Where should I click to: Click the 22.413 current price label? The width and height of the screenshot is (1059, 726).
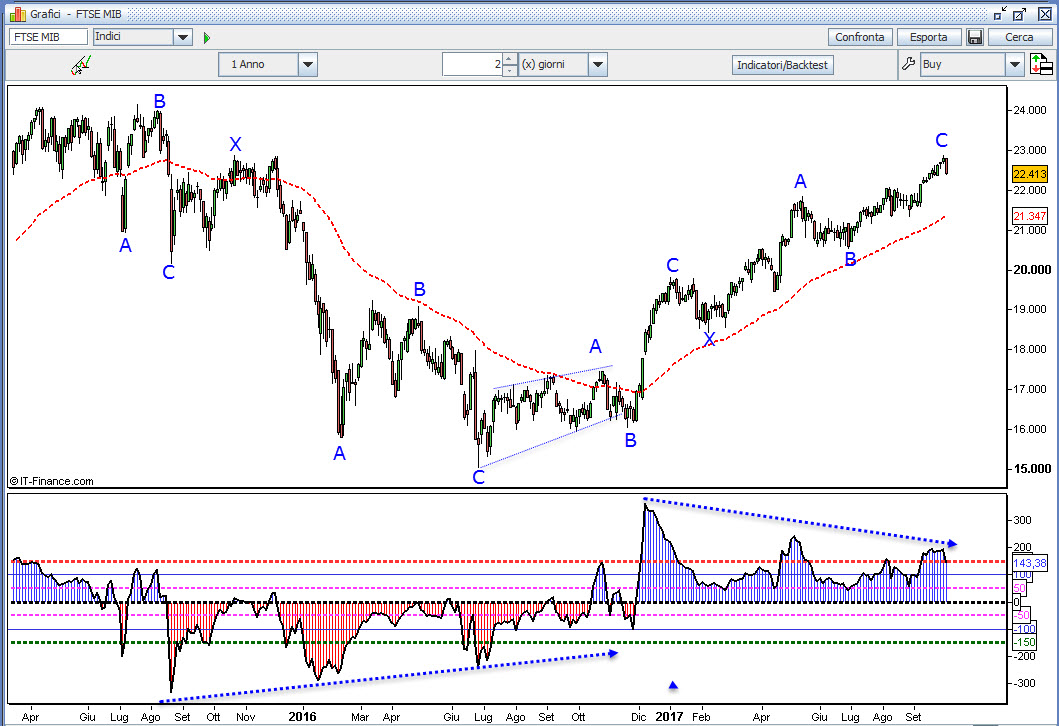1029,174
